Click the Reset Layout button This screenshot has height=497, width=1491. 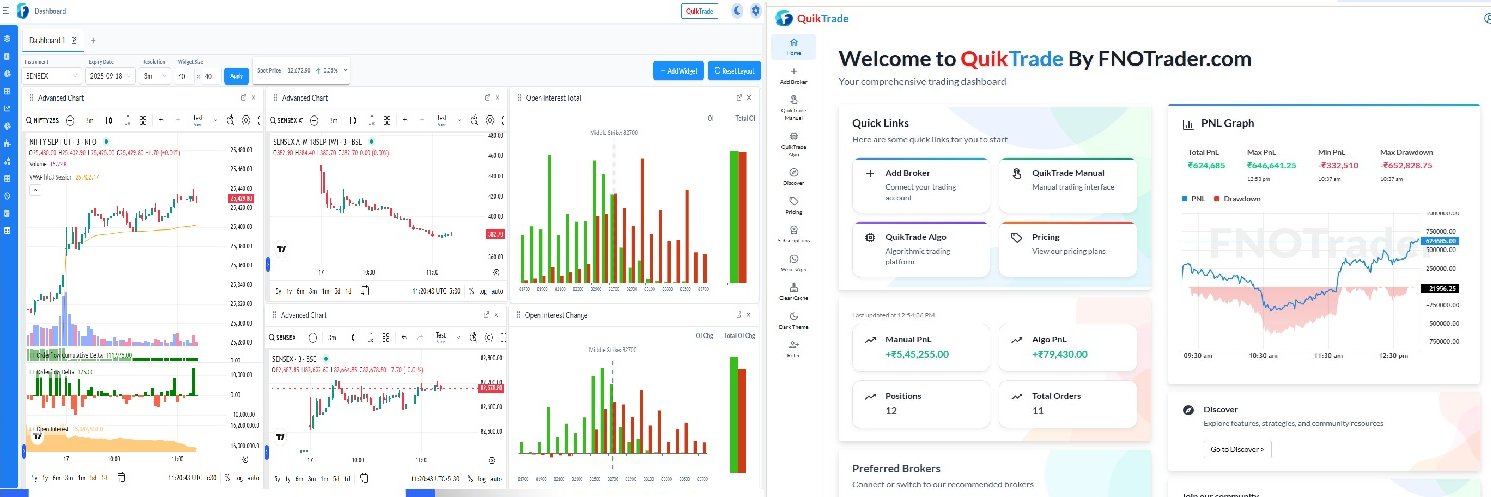734,71
